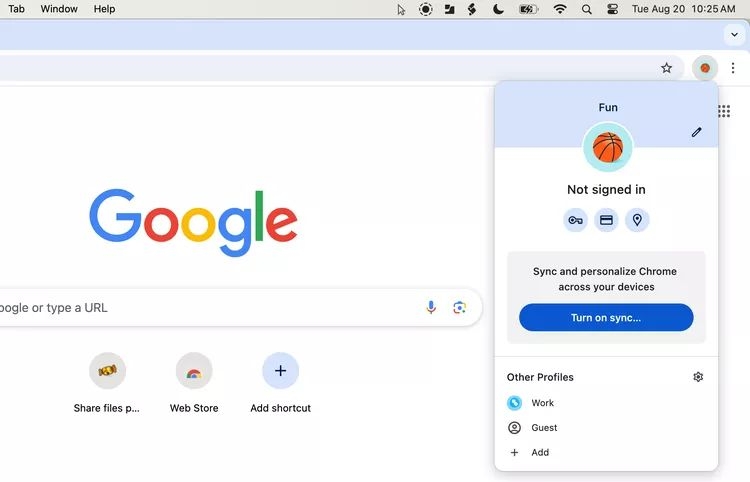Open the Help menu
The width and height of the screenshot is (750, 482).
[104, 9]
